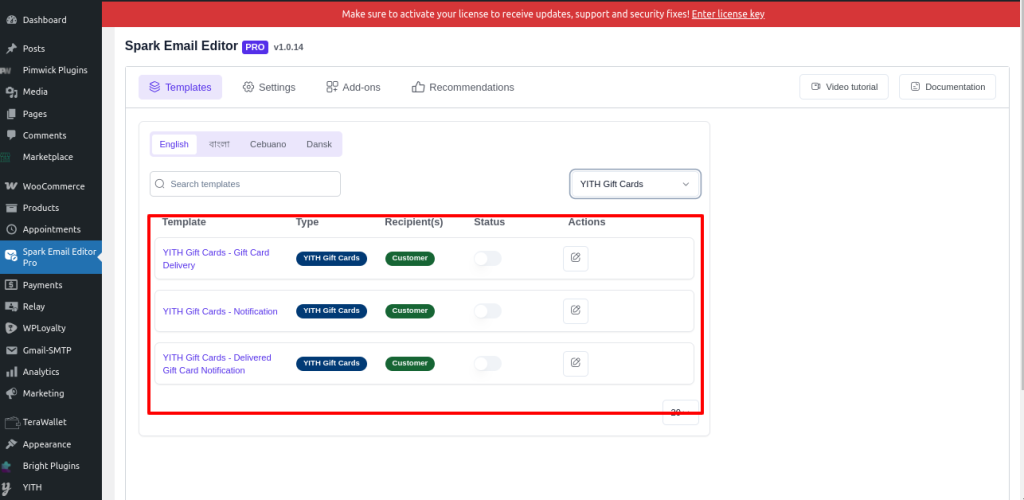This screenshot has width=1024, height=500.
Task: Click the Pages icon in sidebar
Action: coord(11,114)
